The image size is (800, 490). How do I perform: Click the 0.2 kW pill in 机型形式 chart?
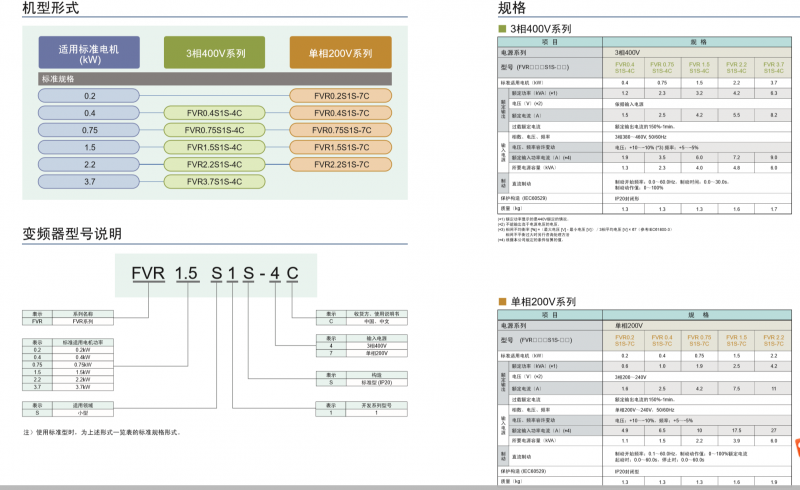[89, 96]
